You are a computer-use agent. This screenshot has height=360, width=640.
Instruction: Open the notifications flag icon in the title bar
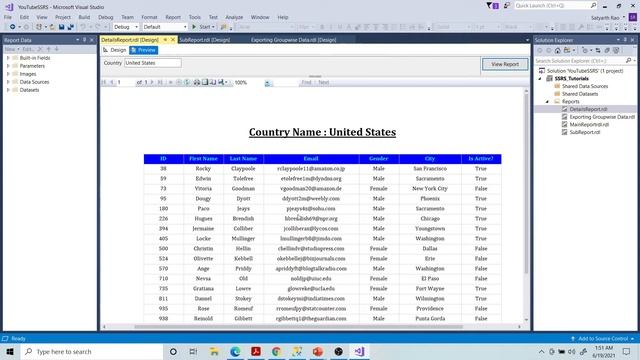pyautogui.click(x=492, y=6)
